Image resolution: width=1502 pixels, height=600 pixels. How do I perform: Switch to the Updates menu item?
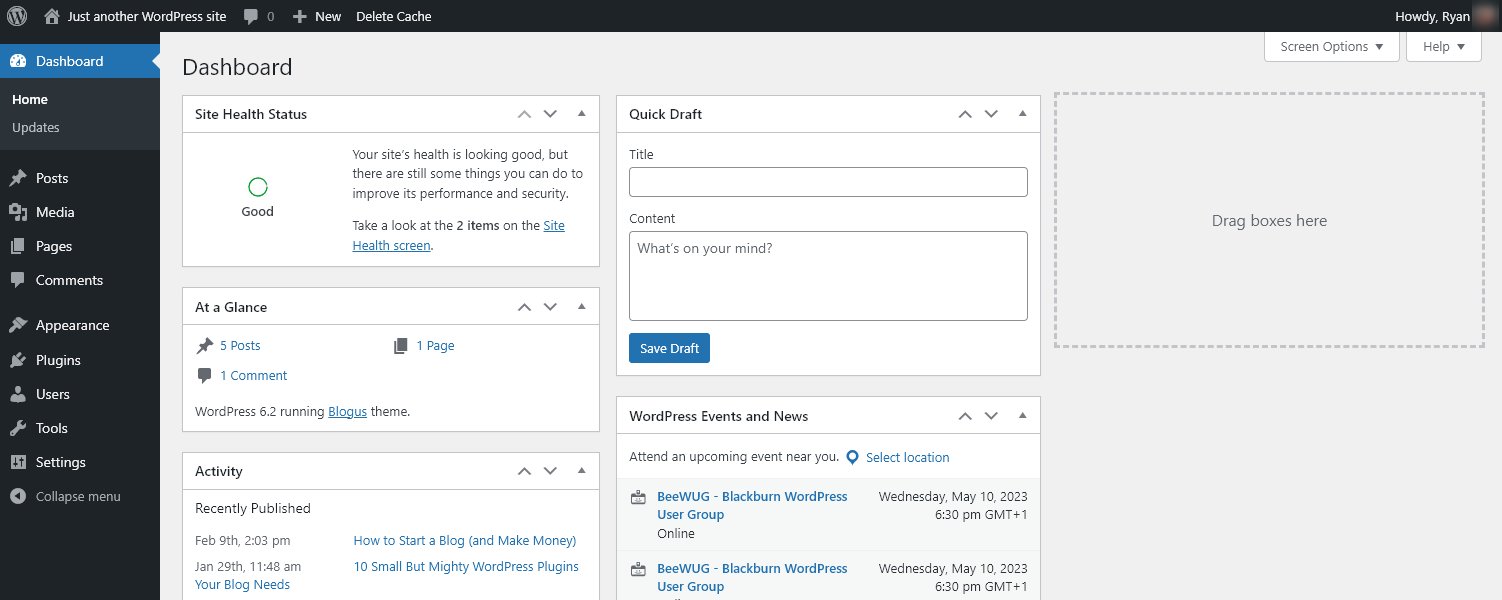[35, 127]
